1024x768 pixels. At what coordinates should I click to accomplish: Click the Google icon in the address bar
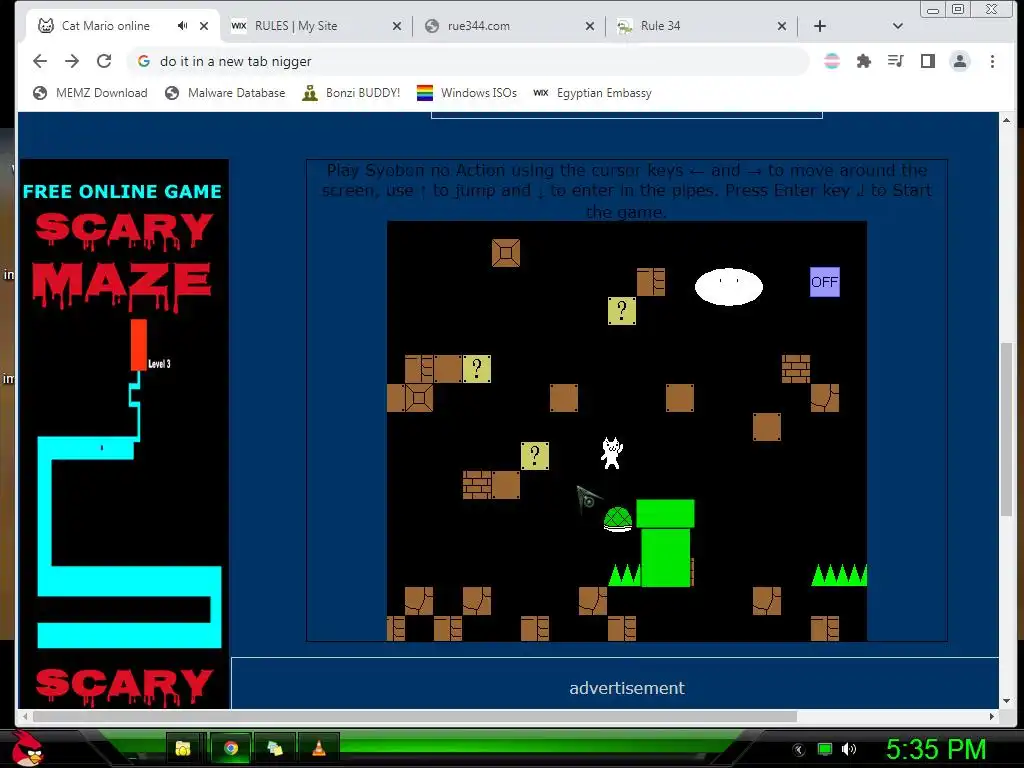click(x=144, y=61)
